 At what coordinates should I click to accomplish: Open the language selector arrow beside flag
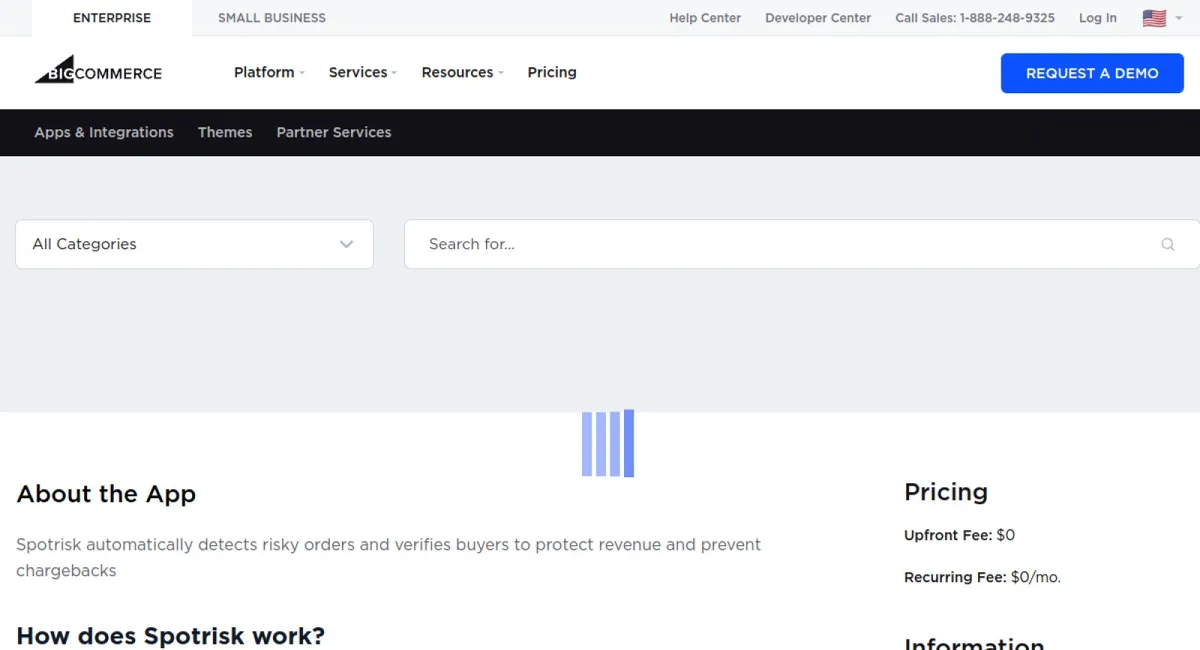tap(1179, 18)
